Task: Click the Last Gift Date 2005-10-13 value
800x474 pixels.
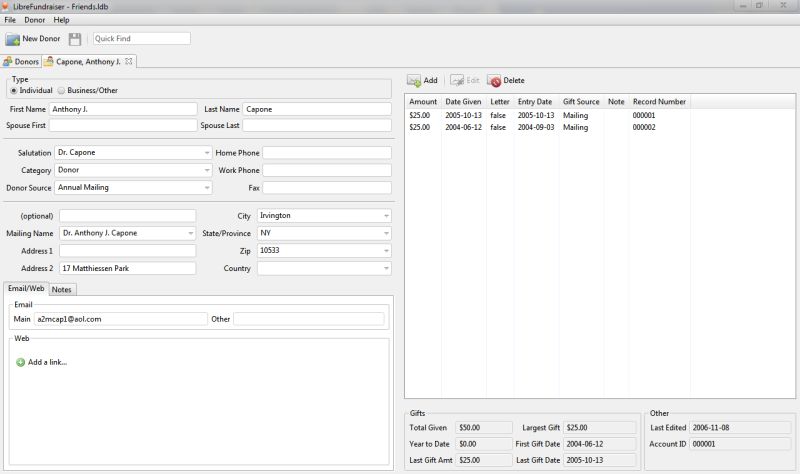Action: coord(600,460)
